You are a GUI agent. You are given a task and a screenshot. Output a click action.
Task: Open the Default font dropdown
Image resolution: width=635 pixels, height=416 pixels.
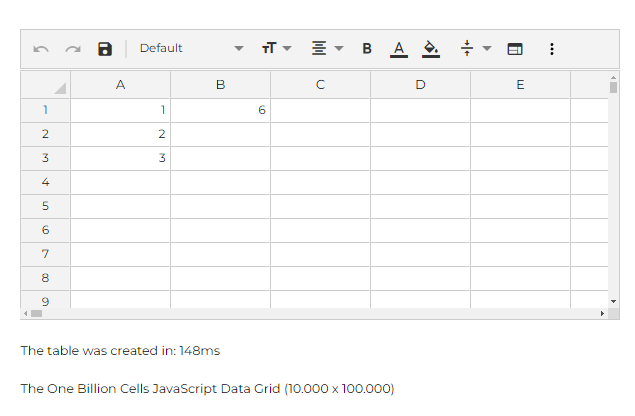click(190, 48)
